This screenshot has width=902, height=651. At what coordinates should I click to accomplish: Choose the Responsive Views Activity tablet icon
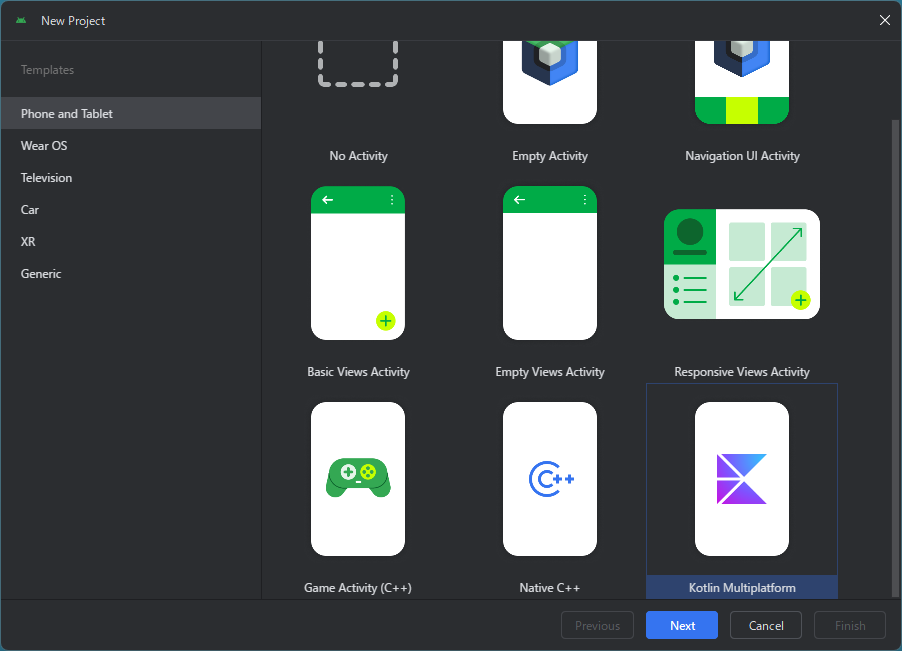[742, 264]
